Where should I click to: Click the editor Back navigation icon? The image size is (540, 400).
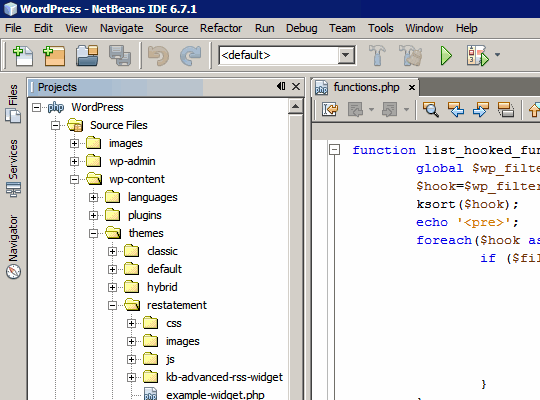point(355,110)
